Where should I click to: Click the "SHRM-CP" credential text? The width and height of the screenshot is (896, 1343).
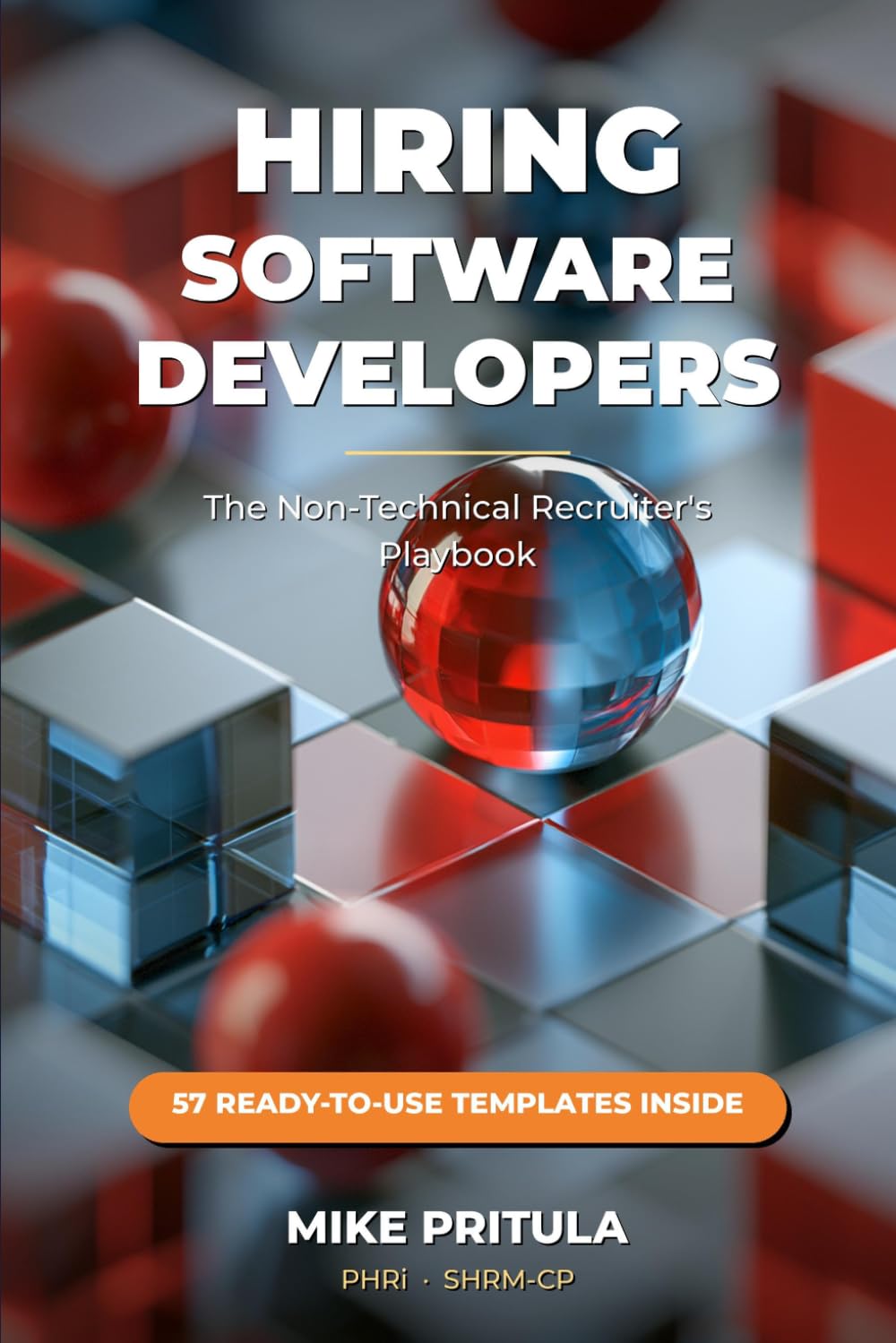509,1281
